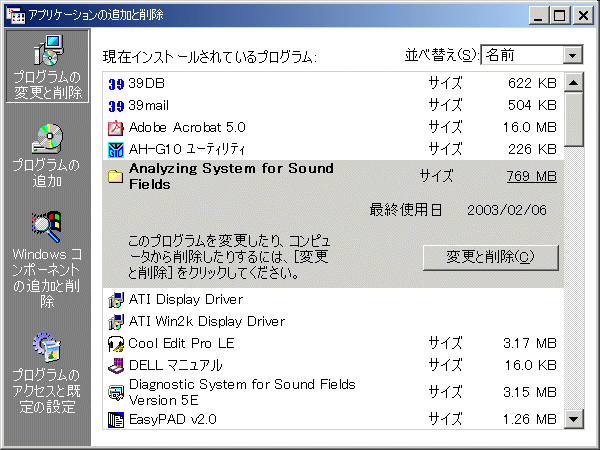The image size is (600, 450).
Task: Click the 226 KB size value
Action: 532,149
